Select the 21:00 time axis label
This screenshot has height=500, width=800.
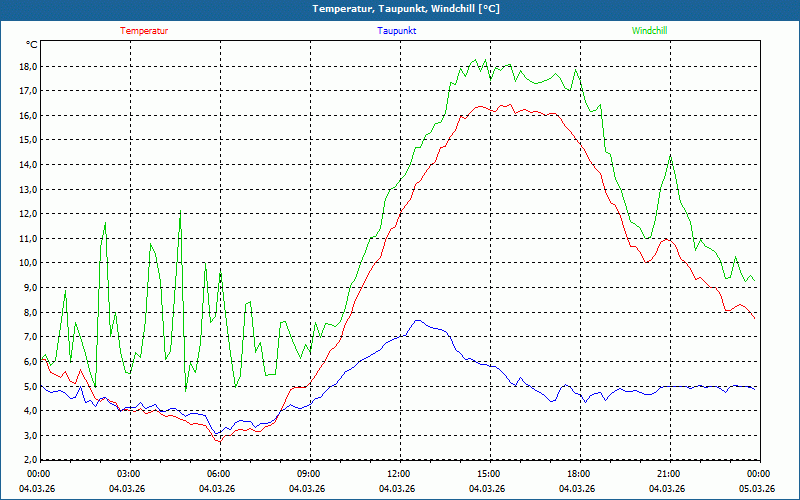(x=669, y=474)
